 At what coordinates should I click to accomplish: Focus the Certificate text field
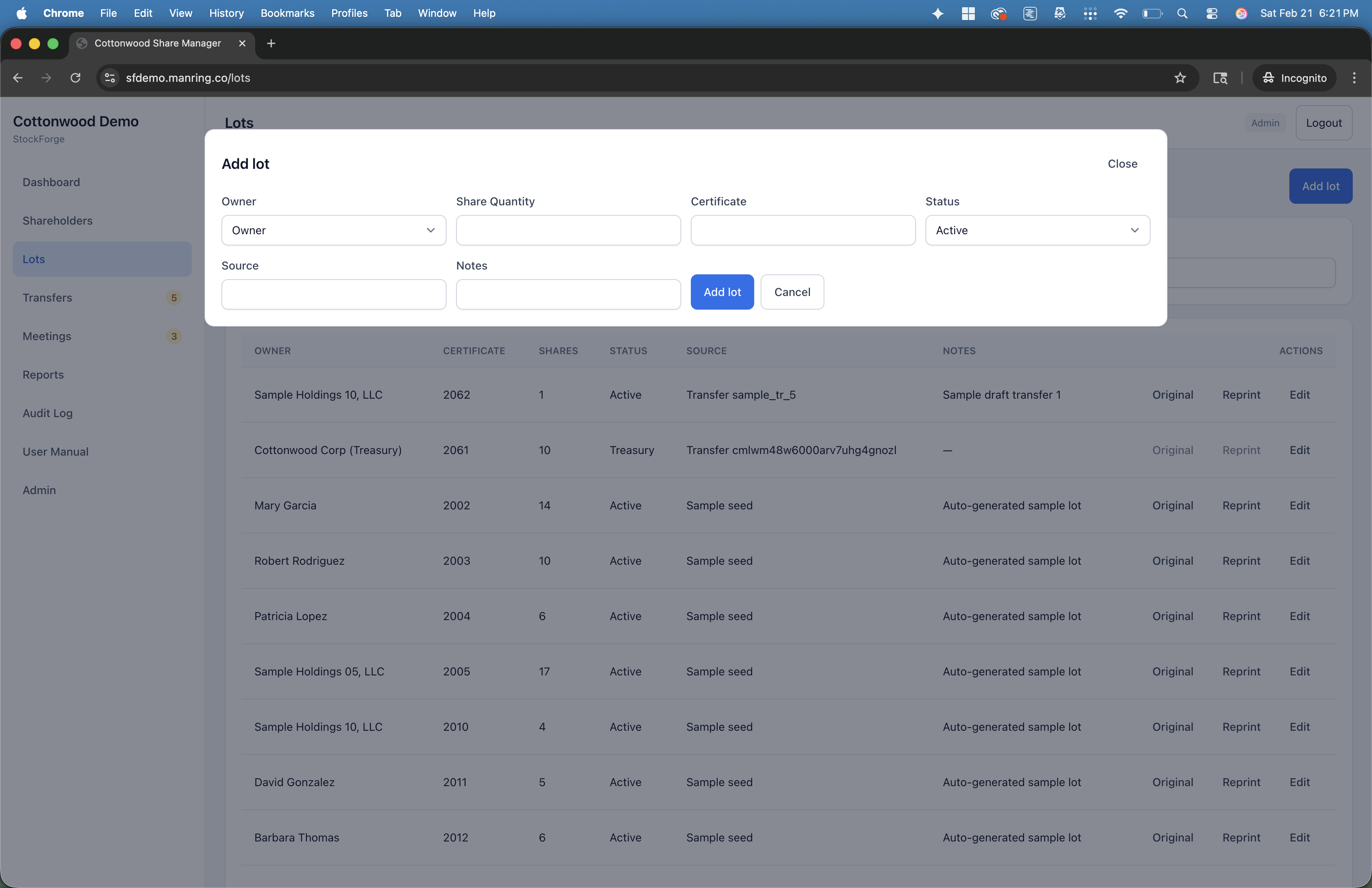point(802,231)
